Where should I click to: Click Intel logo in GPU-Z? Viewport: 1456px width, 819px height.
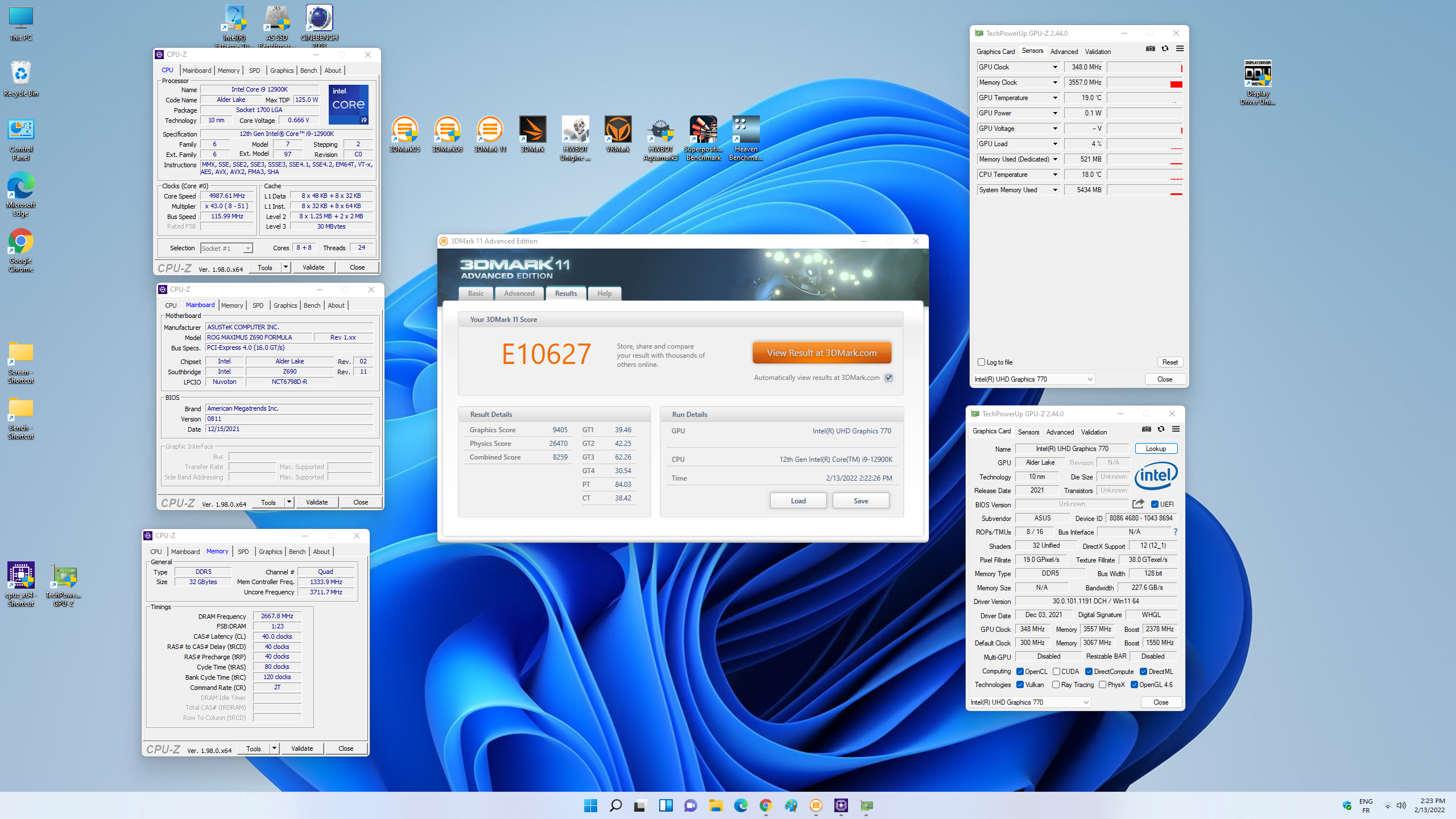[1156, 475]
